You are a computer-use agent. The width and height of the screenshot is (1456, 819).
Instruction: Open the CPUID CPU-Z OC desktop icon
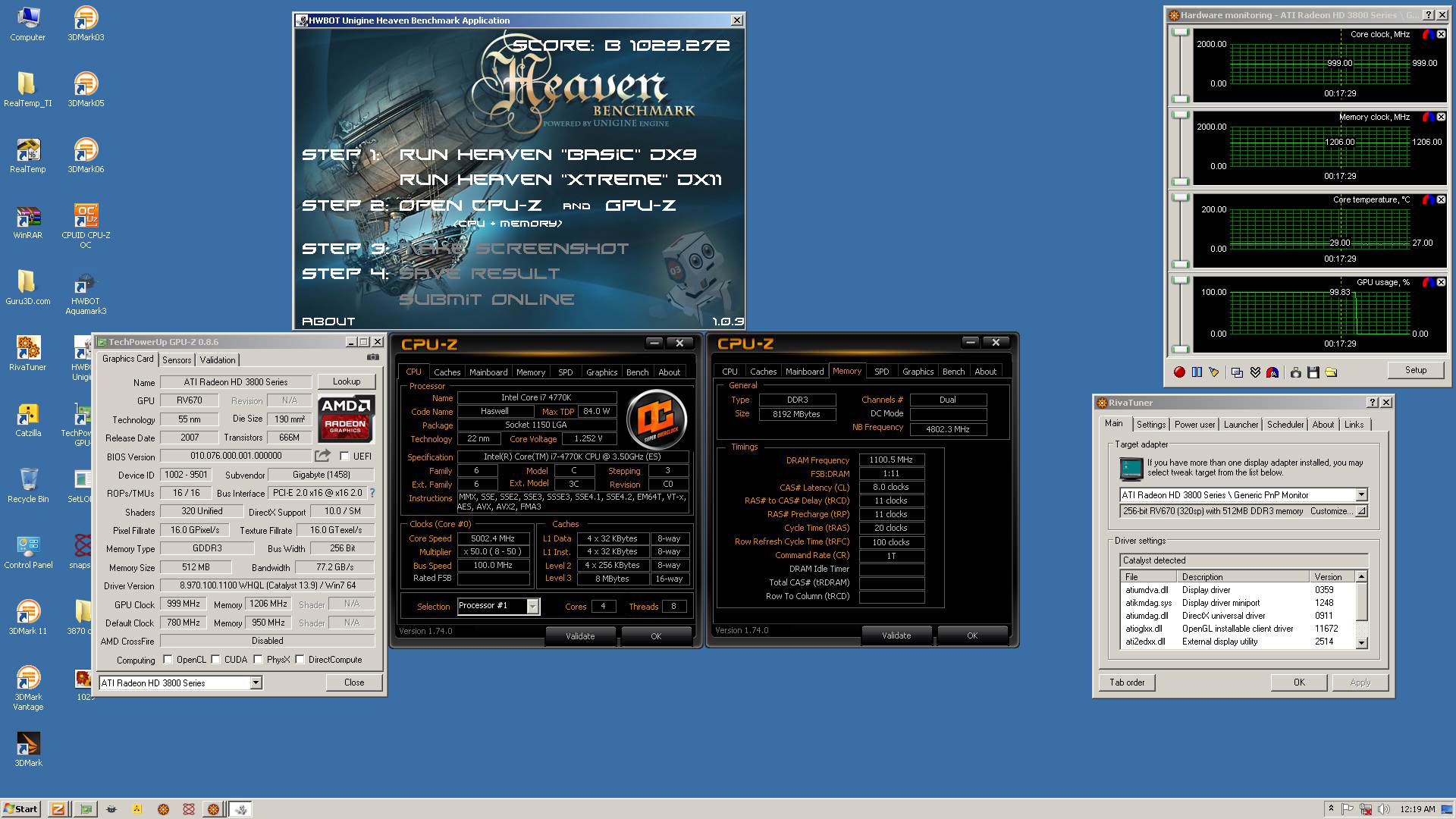(86, 226)
